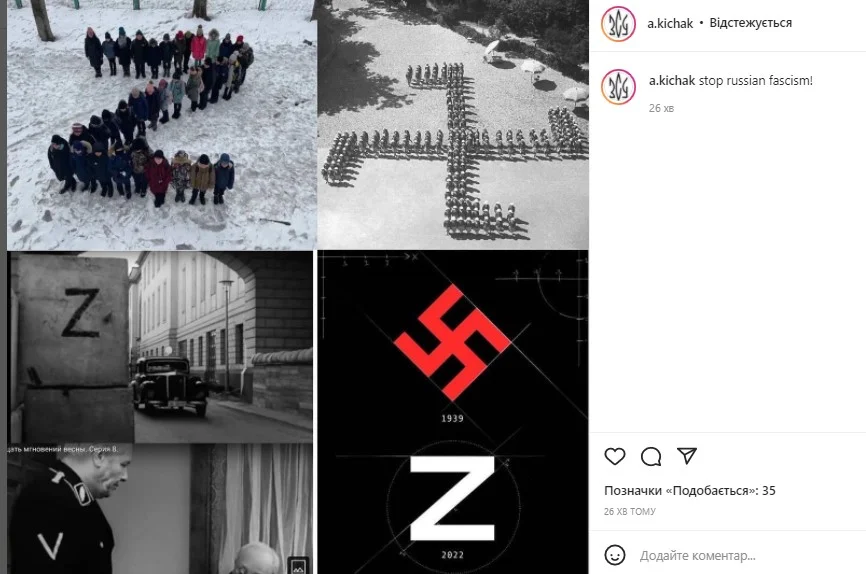The height and width of the screenshot is (574, 866).
Task: View the "Позначки «Подобається»: 35" likes list
Action: (x=690, y=491)
